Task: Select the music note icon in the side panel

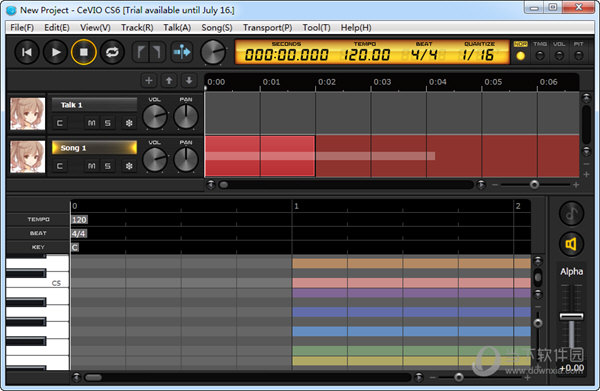Action: click(x=571, y=213)
